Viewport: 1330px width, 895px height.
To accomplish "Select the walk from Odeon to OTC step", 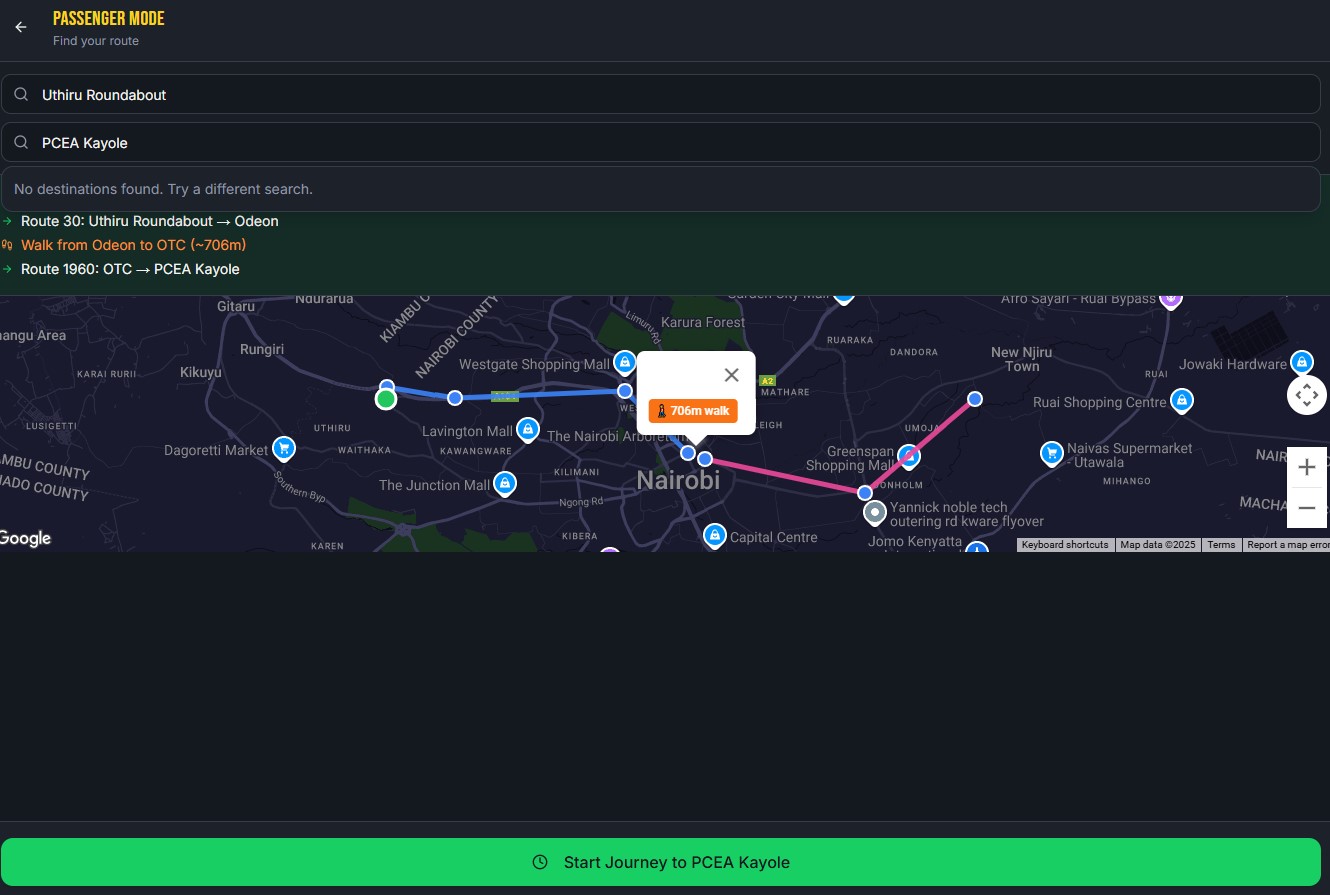I will tap(133, 245).
